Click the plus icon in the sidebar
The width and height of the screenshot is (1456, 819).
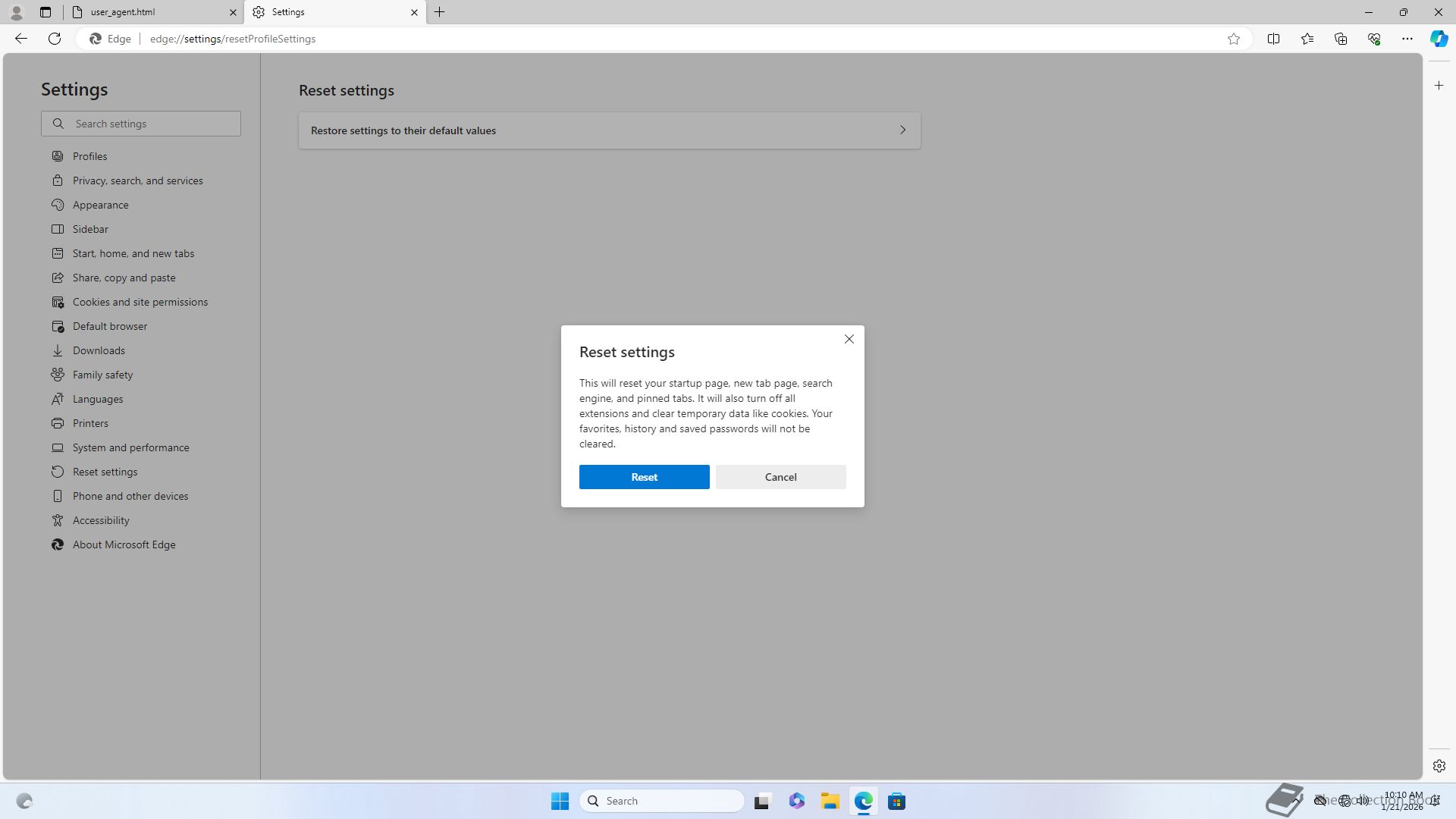[1439, 86]
